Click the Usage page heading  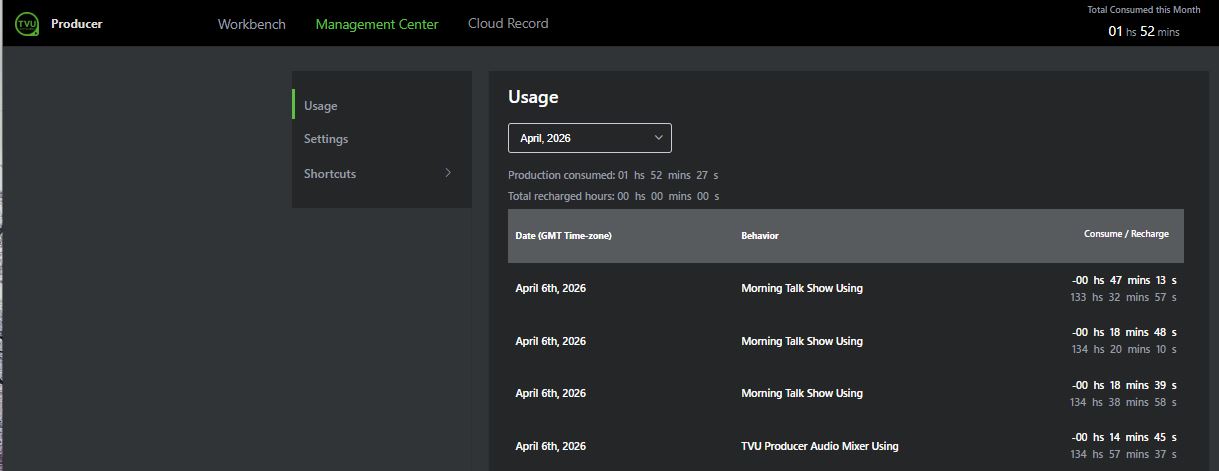(x=533, y=97)
